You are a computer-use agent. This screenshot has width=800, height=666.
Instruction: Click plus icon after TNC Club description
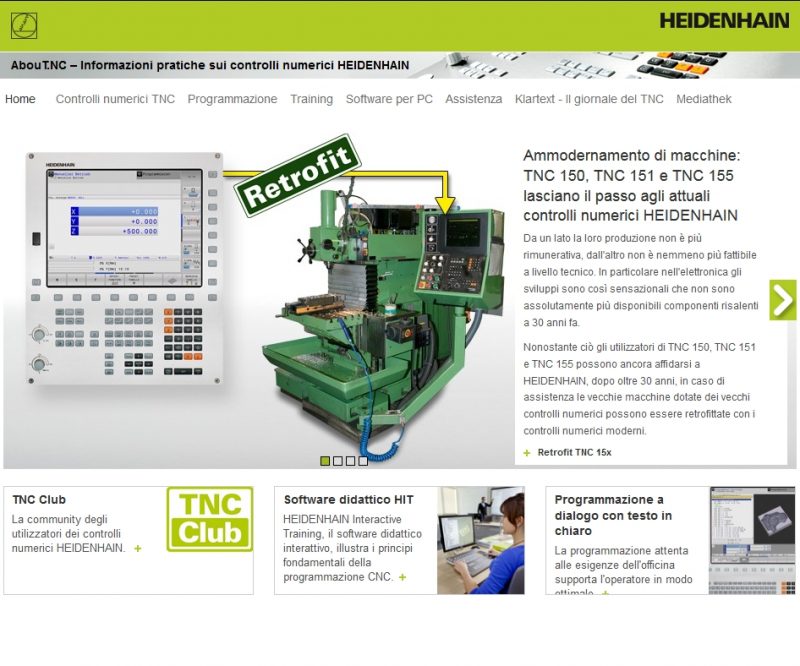tap(138, 549)
